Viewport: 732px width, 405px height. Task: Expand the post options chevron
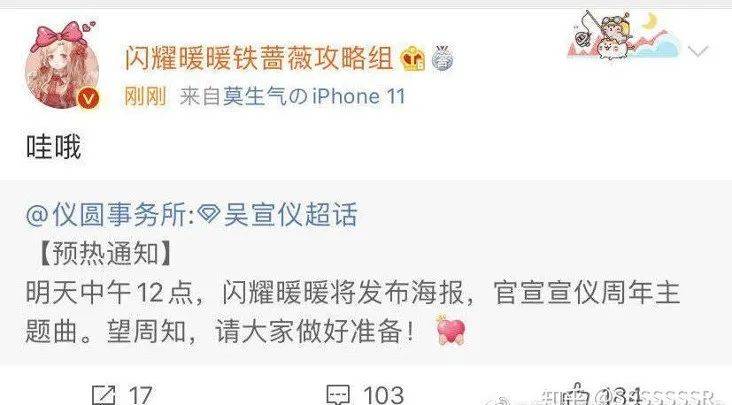pos(698,50)
